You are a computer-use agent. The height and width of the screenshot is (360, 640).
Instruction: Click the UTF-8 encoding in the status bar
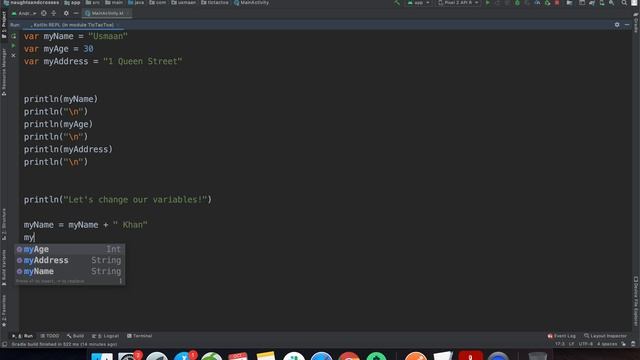pyautogui.click(x=586, y=344)
